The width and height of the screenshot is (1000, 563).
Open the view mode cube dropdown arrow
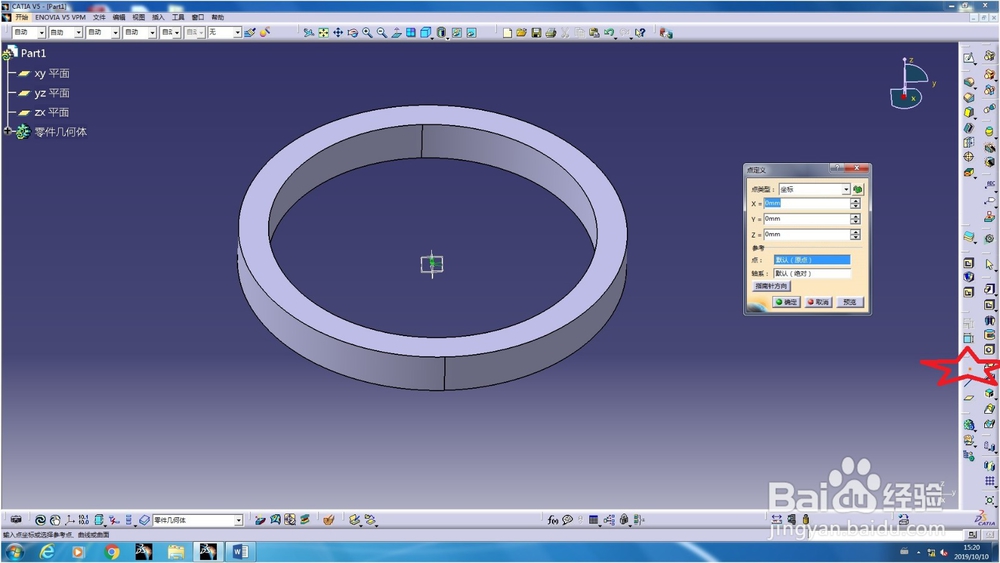[432, 38]
